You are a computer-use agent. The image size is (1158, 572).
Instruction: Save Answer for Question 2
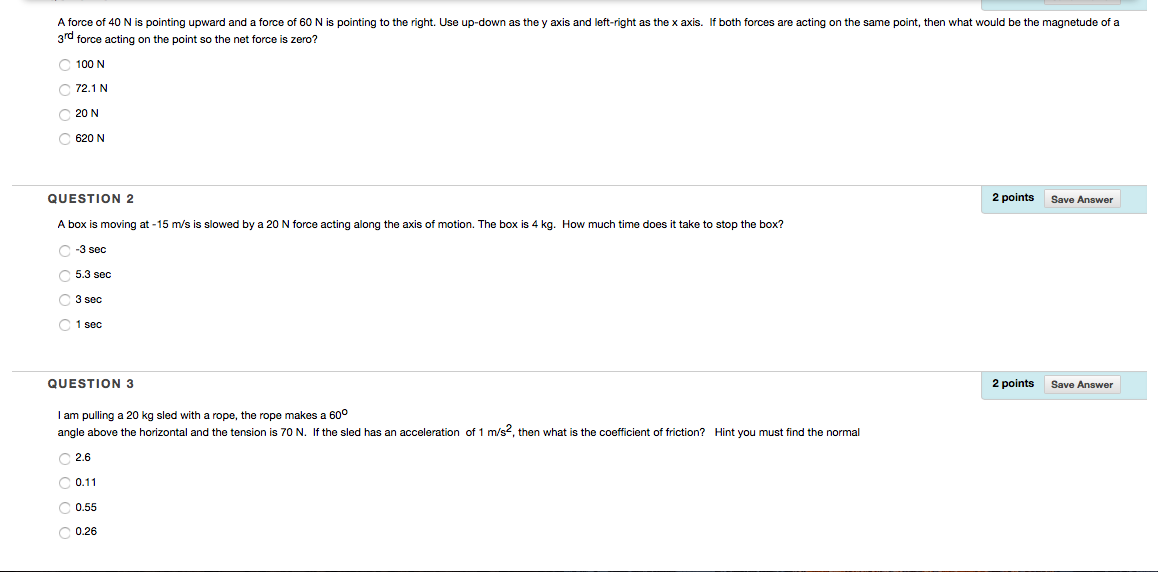click(1082, 199)
